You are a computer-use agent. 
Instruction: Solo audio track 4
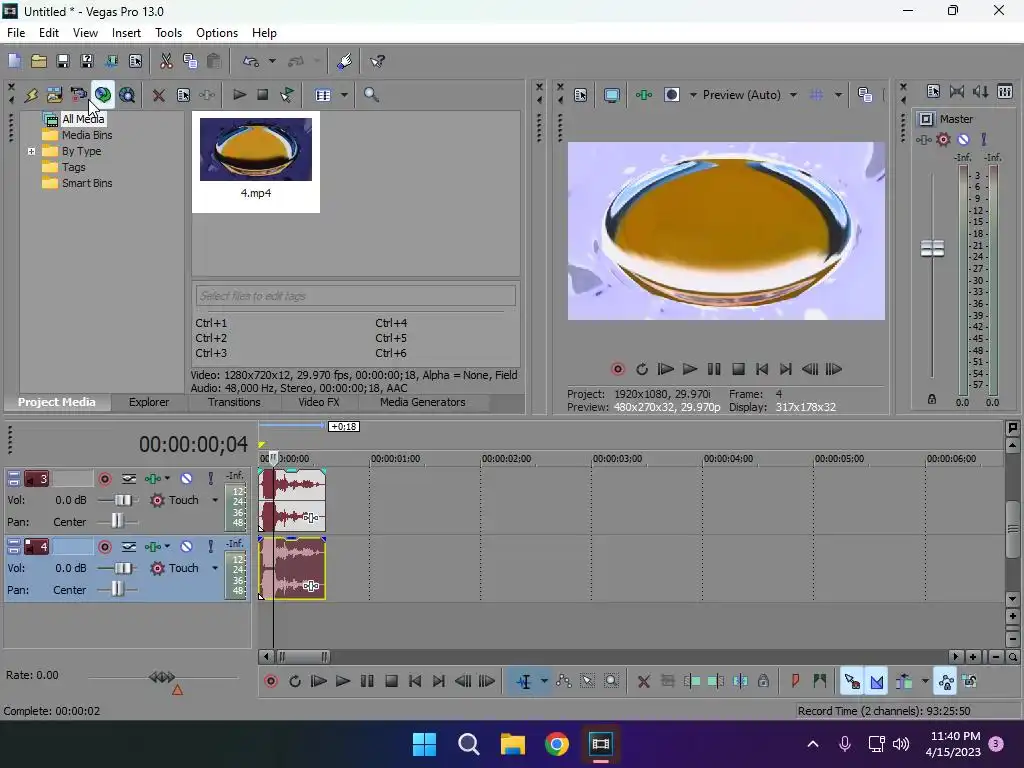(x=210, y=547)
